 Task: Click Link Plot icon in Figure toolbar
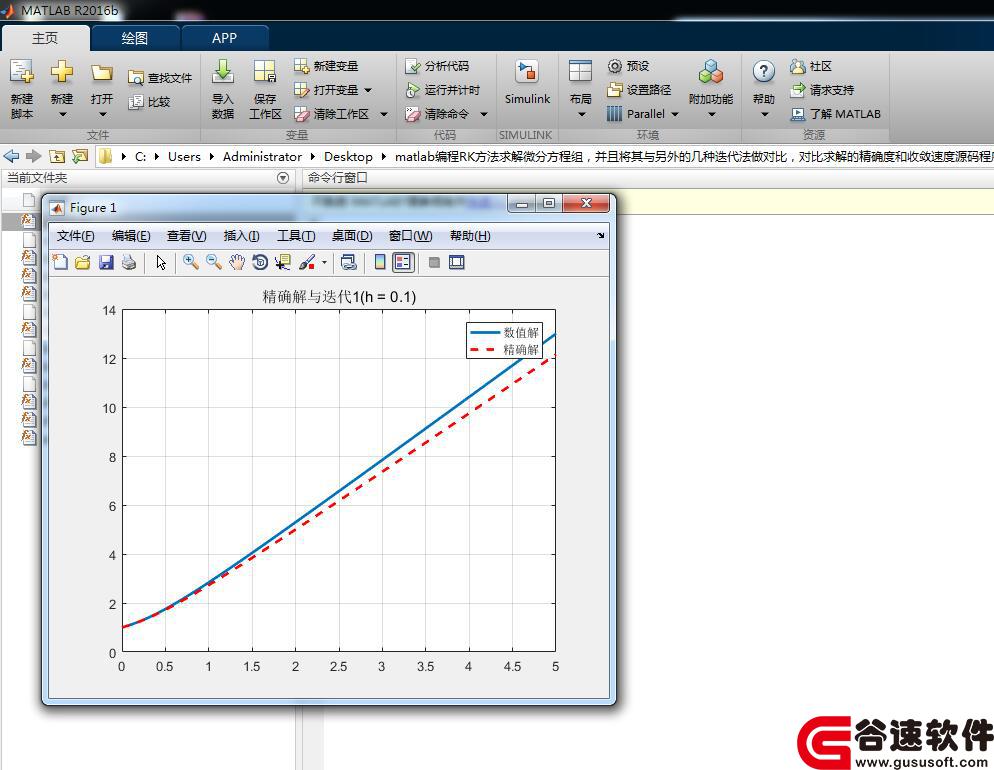pos(348,262)
